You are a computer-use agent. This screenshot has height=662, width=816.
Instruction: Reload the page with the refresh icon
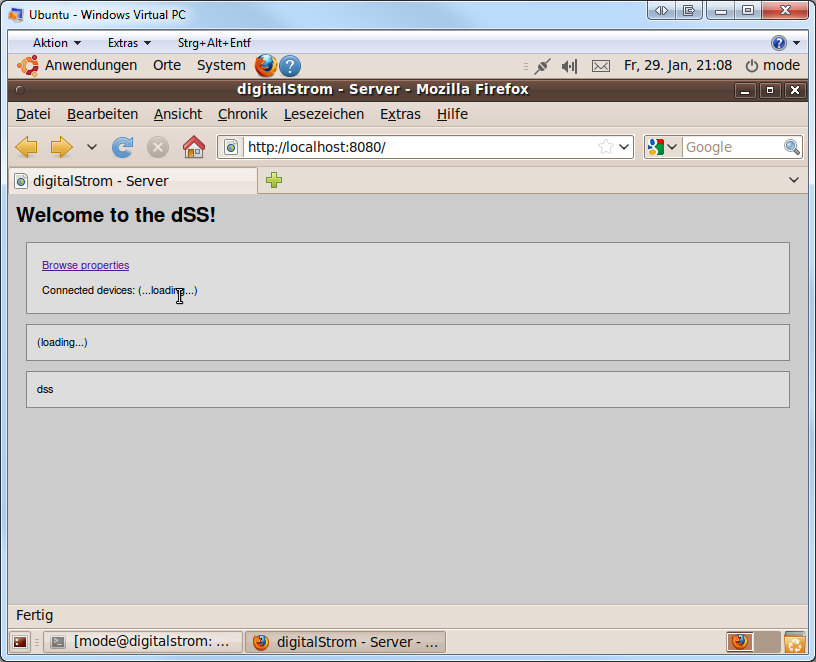(x=123, y=147)
